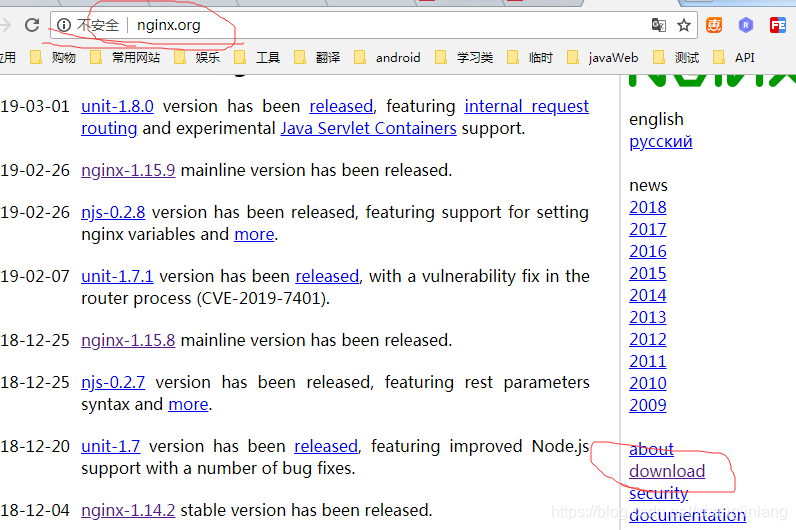Open the 2011 news archive
Viewport: 796px width, 530px height.
click(x=648, y=361)
